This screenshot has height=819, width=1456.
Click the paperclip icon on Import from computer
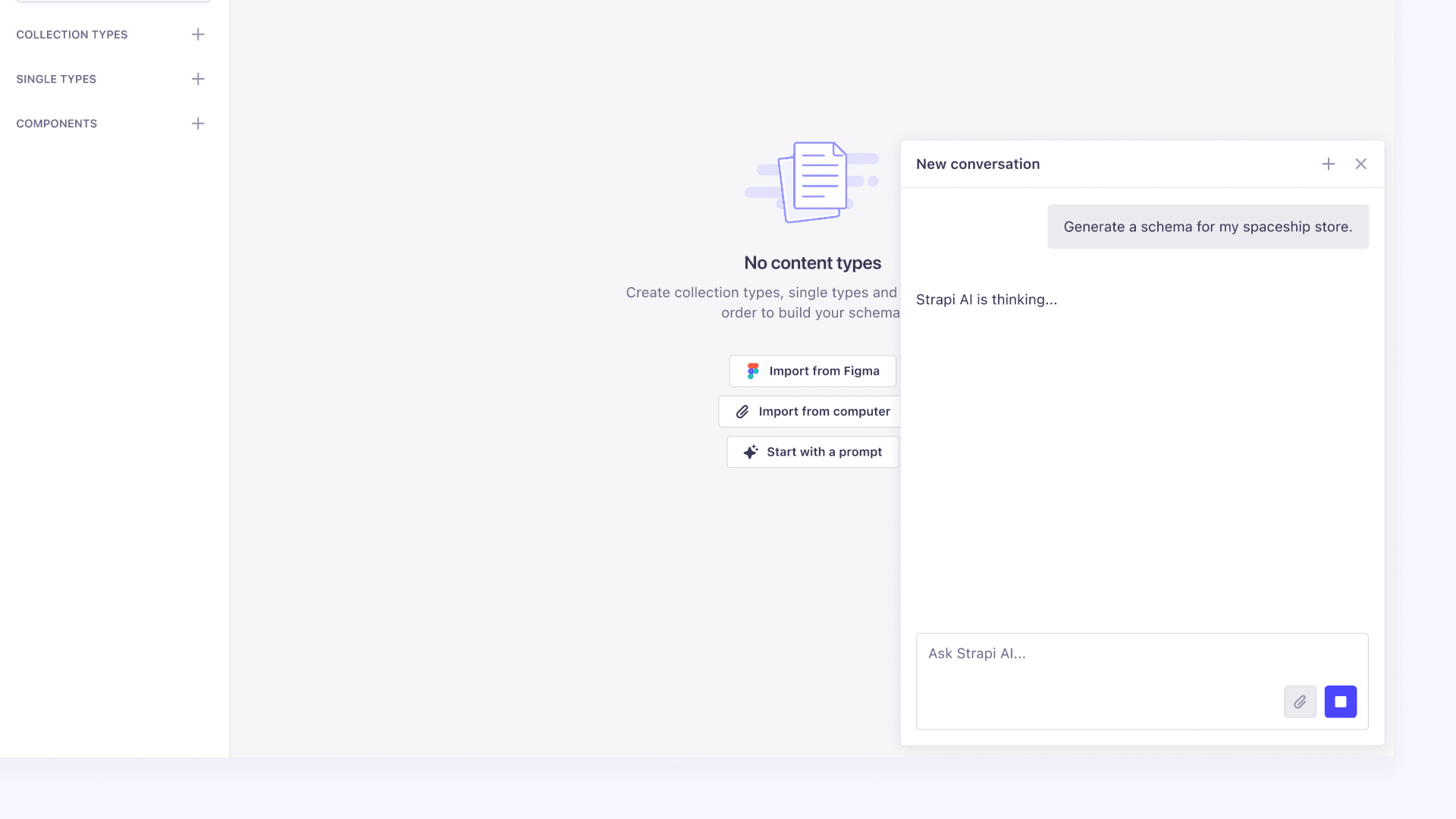tap(742, 412)
